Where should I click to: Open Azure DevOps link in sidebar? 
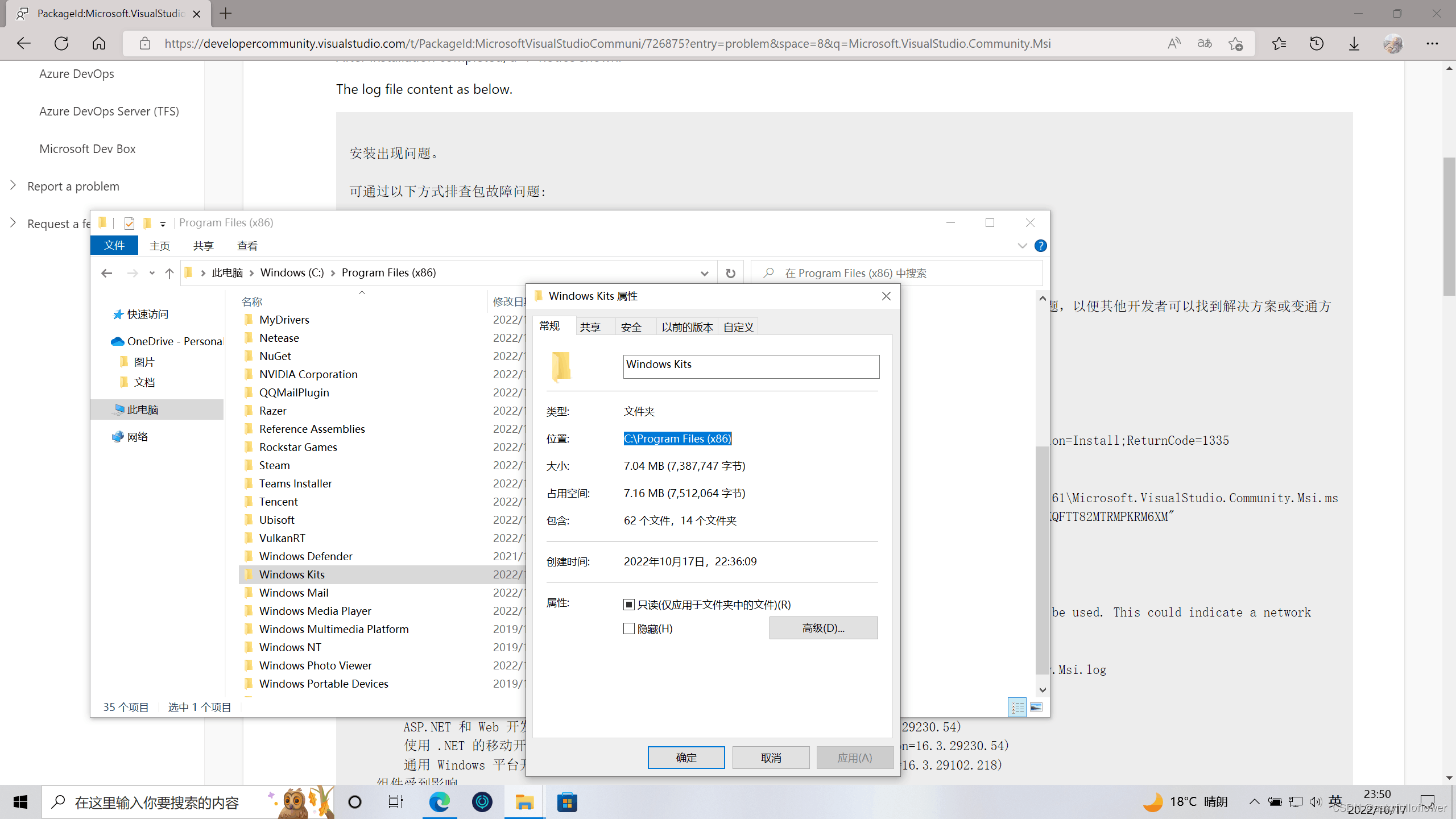(77, 74)
